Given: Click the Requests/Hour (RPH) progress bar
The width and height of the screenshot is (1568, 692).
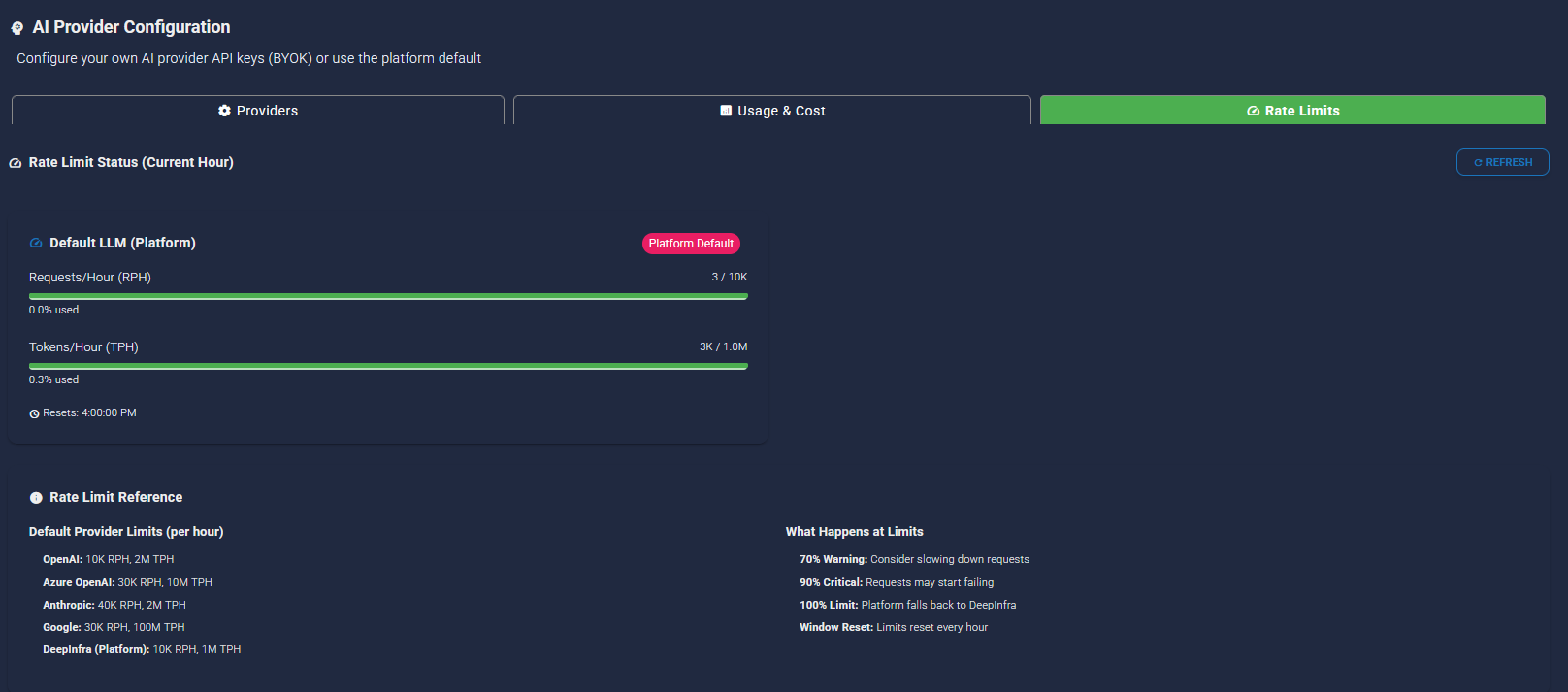Looking at the screenshot, I should pos(388,296).
